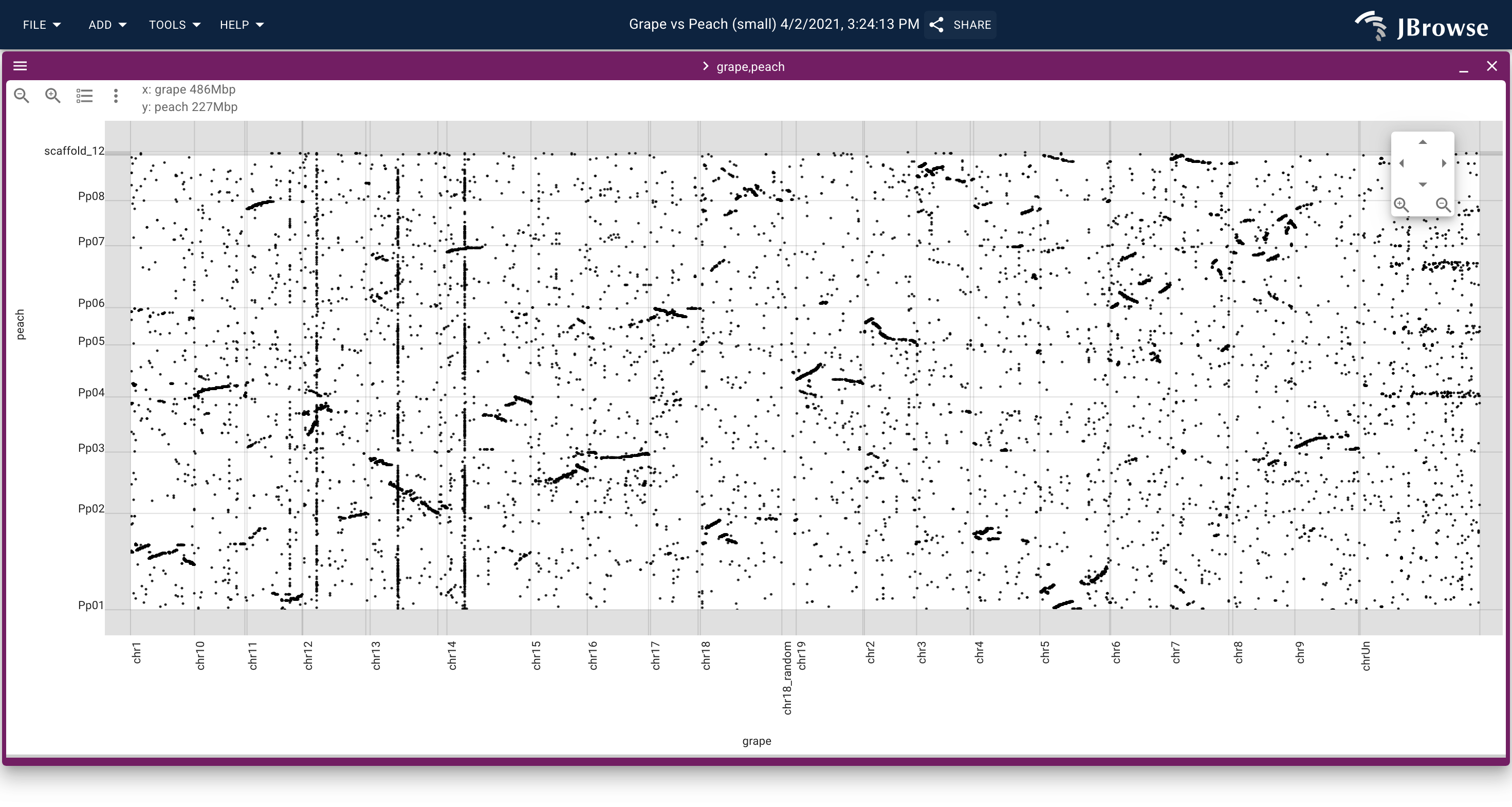1512x807 pixels.
Task: Click the chr11 x-axis label
Action: click(x=252, y=655)
